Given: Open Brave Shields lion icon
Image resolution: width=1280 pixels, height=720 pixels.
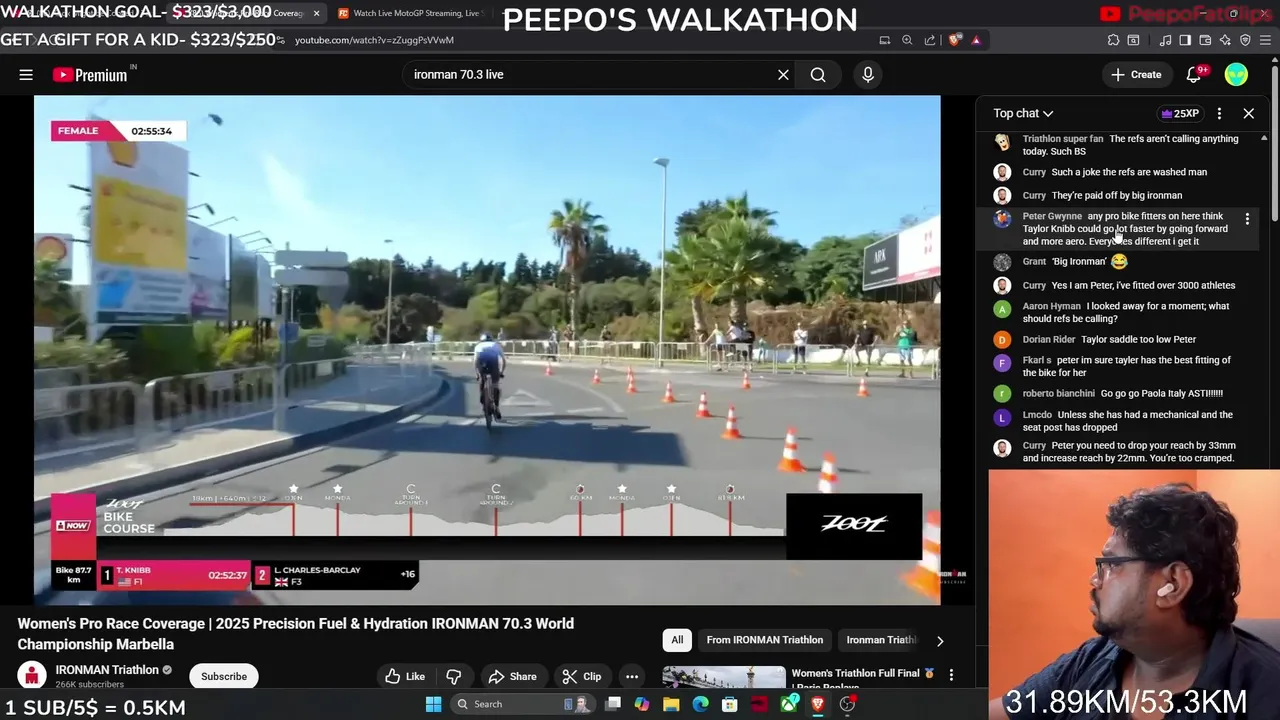Looking at the screenshot, I should pyautogui.click(x=955, y=40).
